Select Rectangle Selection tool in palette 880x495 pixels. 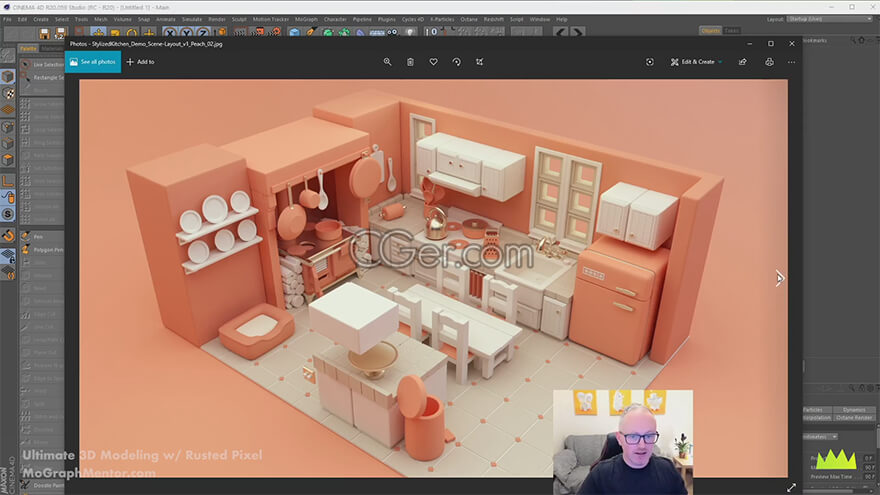click(42, 77)
